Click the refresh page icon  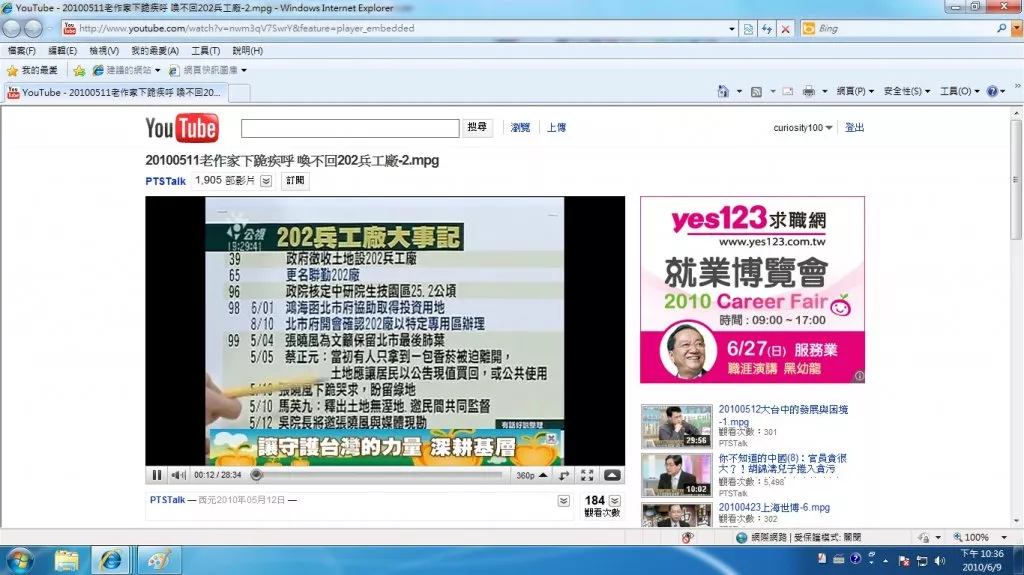(767, 29)
